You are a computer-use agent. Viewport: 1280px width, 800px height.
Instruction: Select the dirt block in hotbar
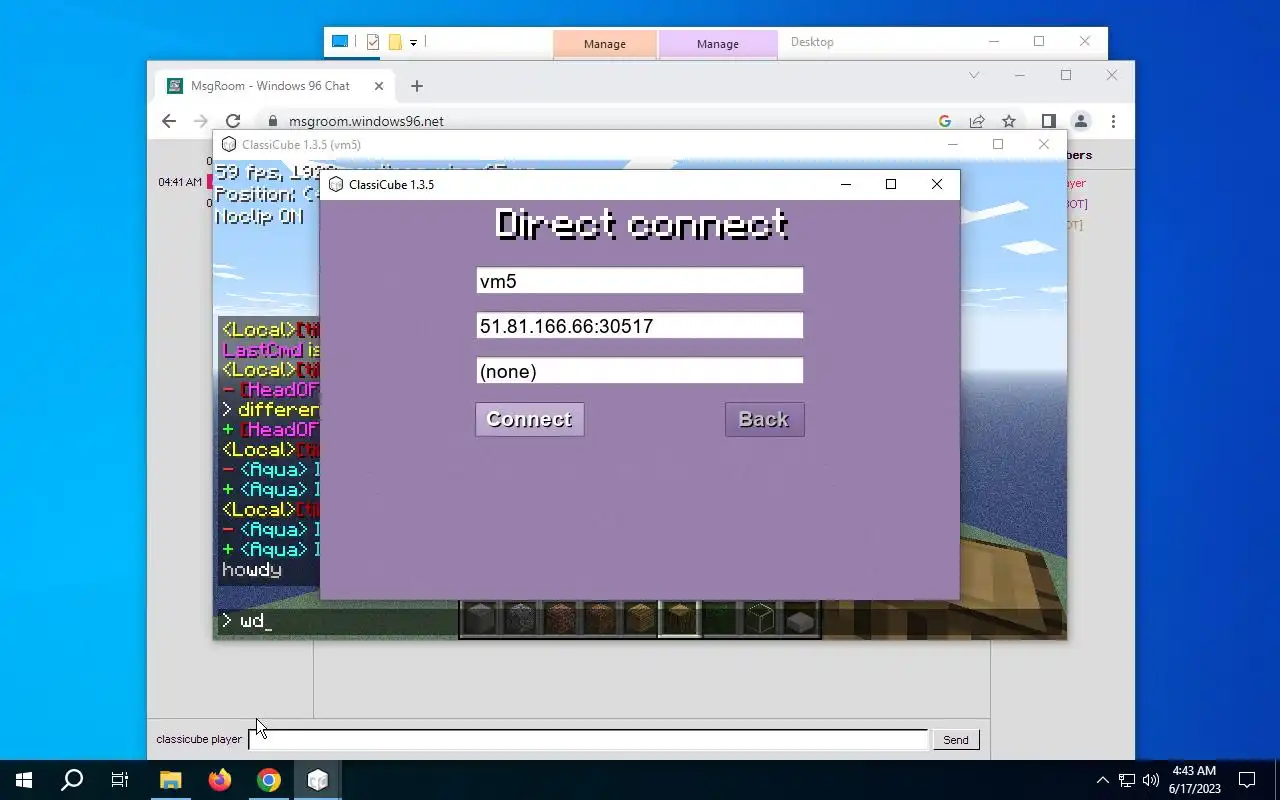coord(599,619)
